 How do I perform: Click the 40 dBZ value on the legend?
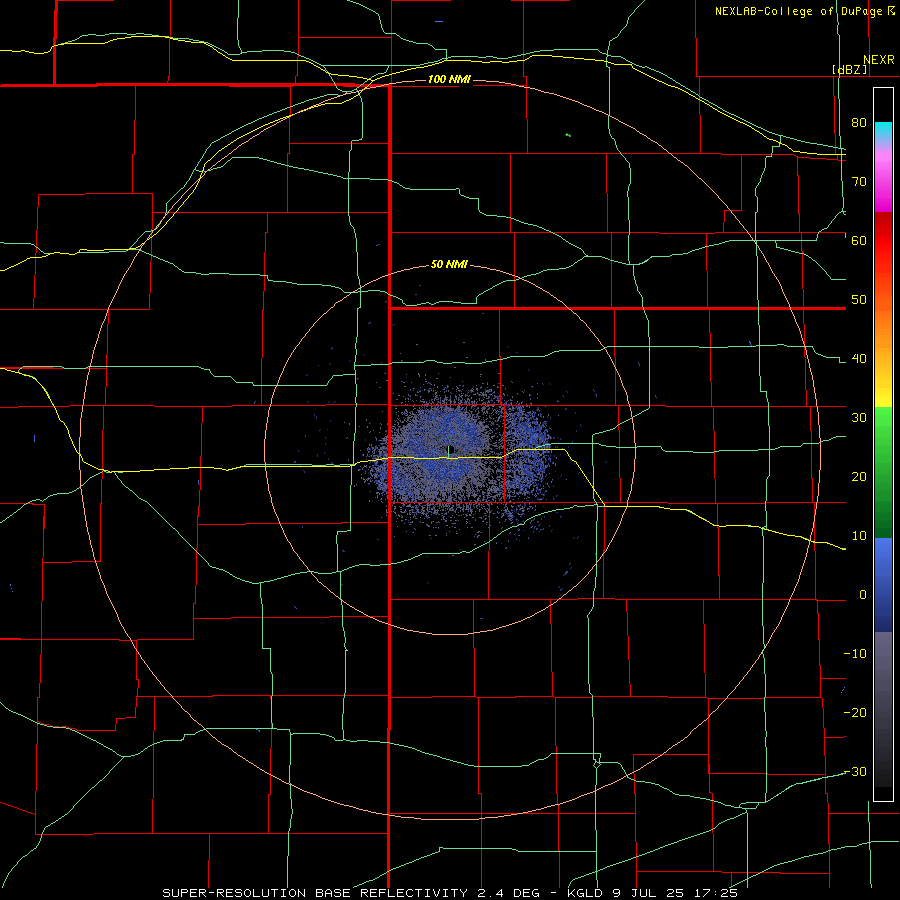pyautogui.click(x=859, y=359)
